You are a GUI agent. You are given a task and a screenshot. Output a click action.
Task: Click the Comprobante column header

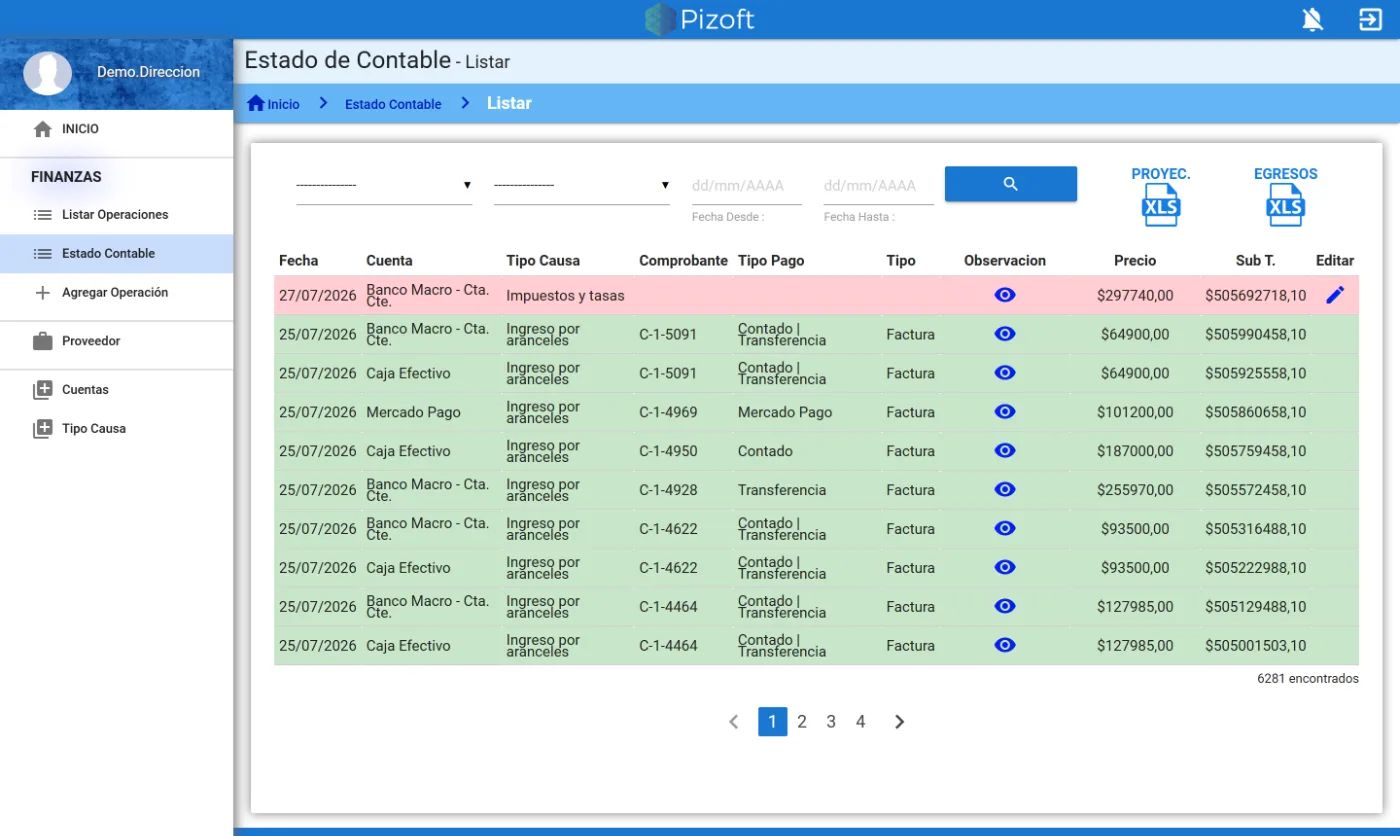pos(684,261)
